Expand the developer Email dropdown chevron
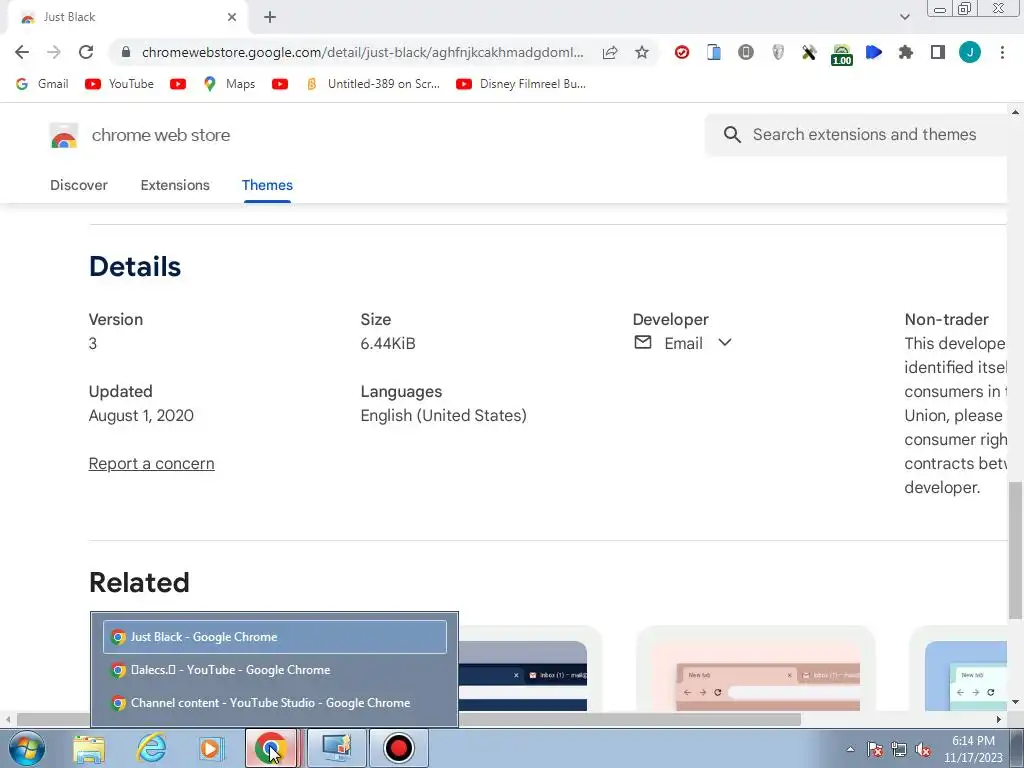 click(x=725, y=342)
